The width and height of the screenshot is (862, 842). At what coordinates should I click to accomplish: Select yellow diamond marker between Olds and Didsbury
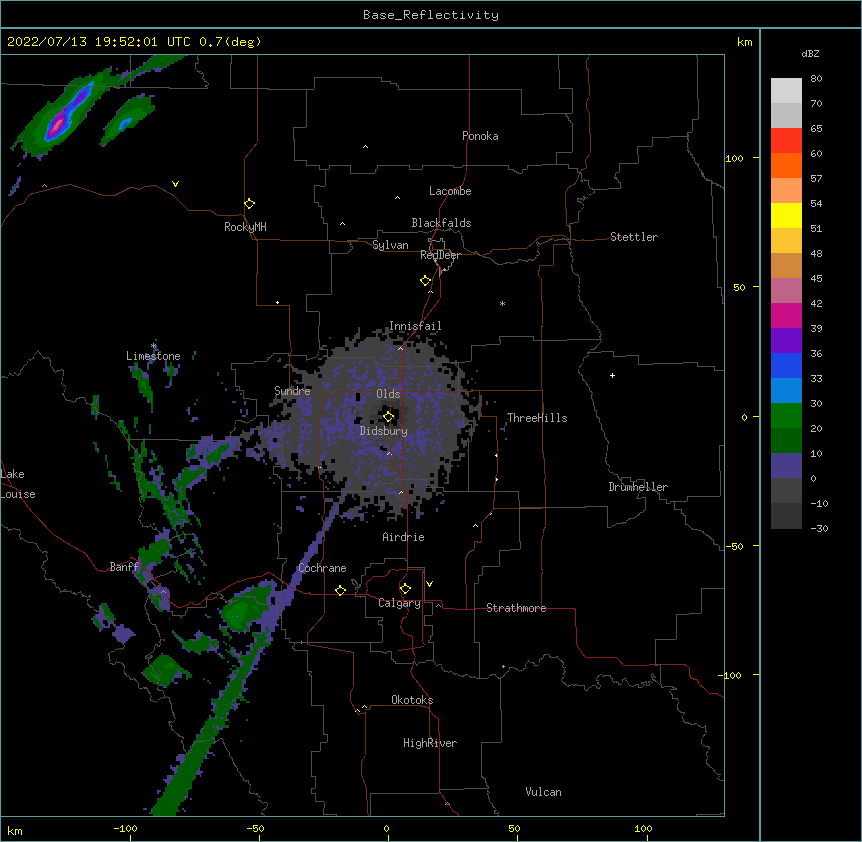(x=389, y=417)
